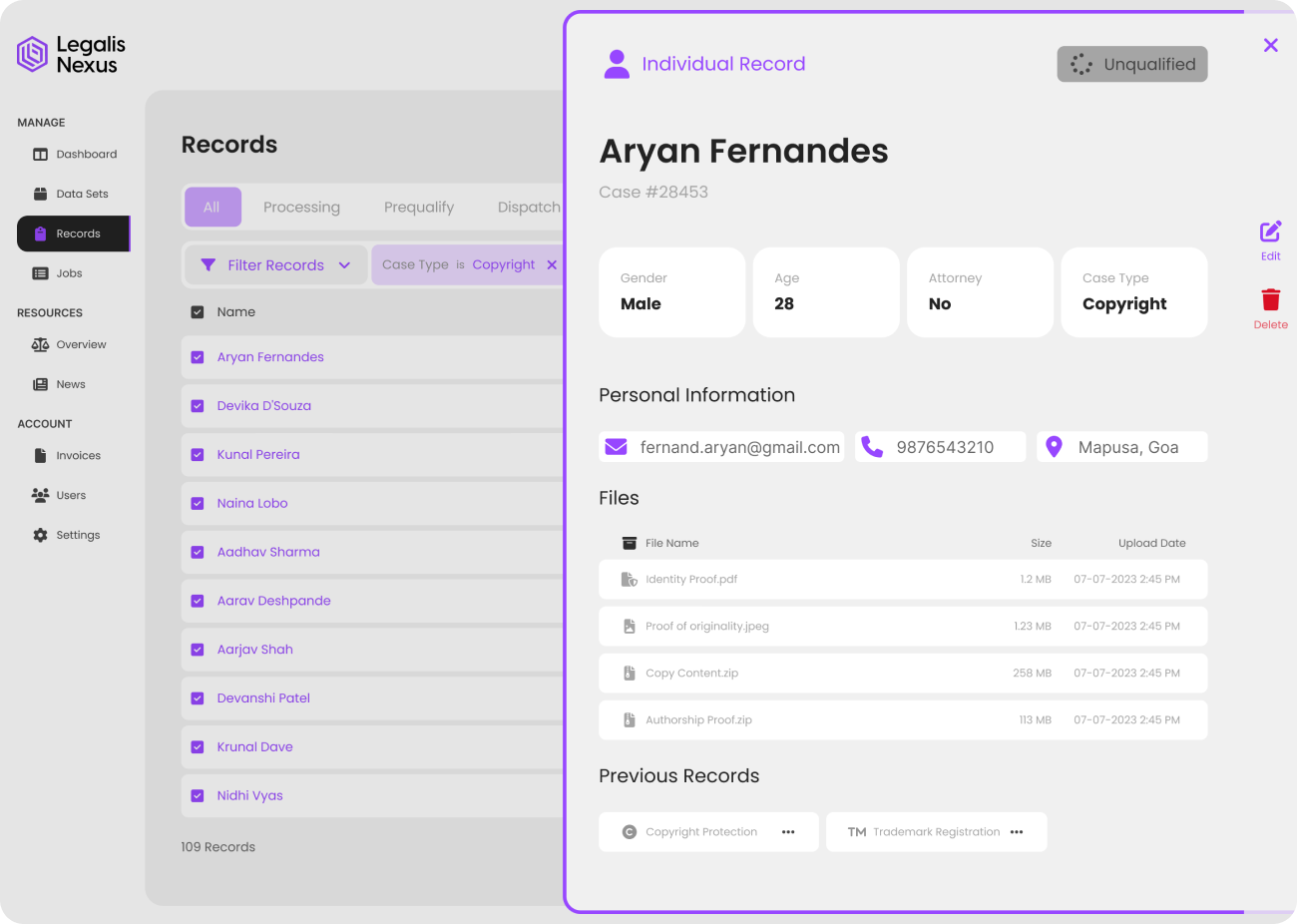Uncheck the Devika D'Souza row checkbox
The image size is (1297, 924).
198,406
